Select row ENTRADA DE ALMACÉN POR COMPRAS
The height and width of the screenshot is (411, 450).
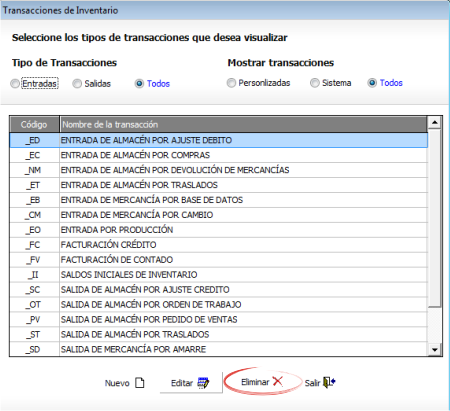(x=219, y=155)
